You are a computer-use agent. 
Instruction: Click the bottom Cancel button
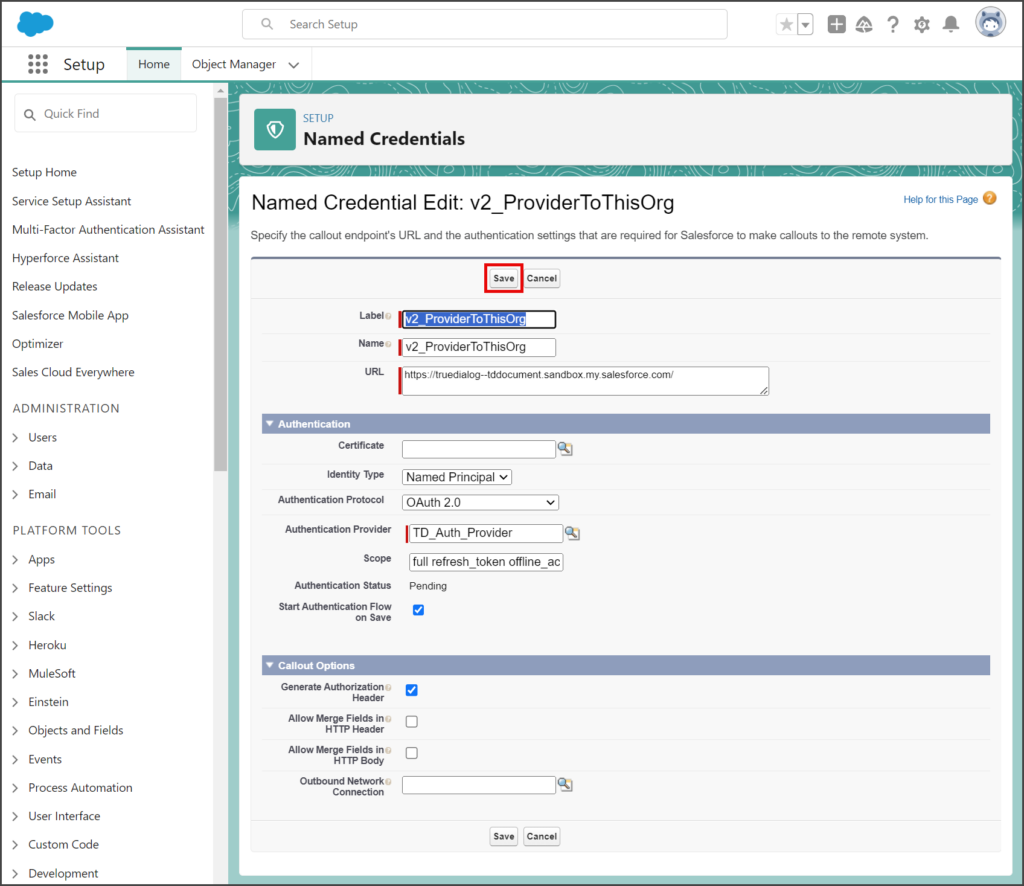coord(541,836)
